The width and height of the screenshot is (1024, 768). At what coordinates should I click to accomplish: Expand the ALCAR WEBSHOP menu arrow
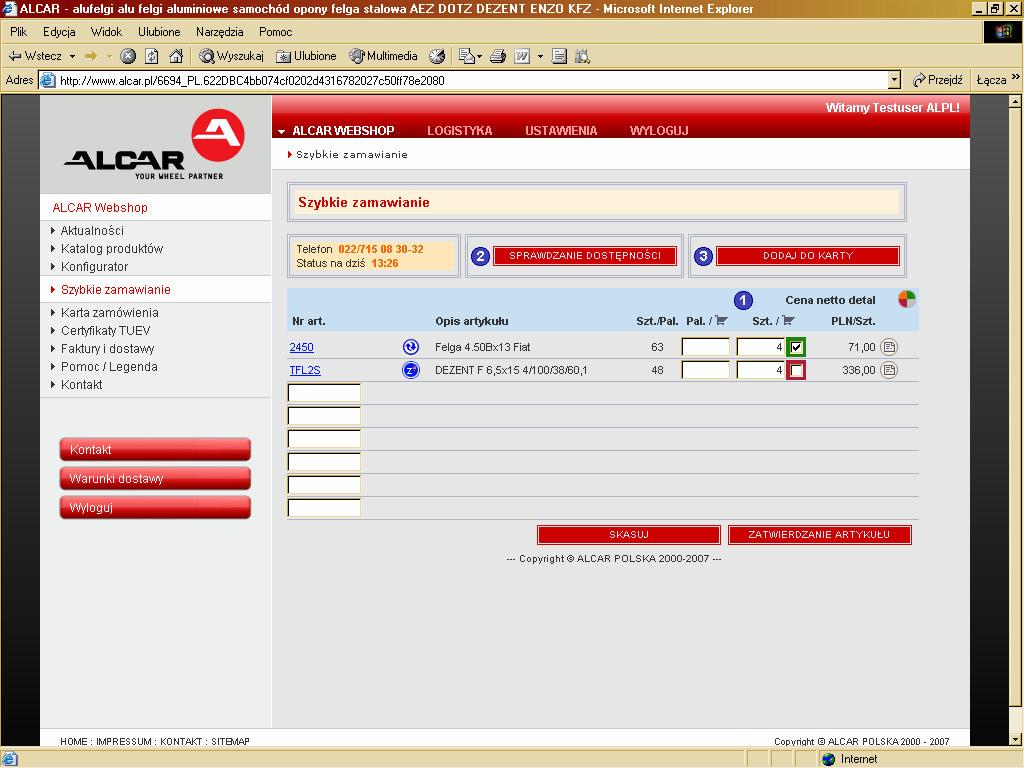click(281, 131)
